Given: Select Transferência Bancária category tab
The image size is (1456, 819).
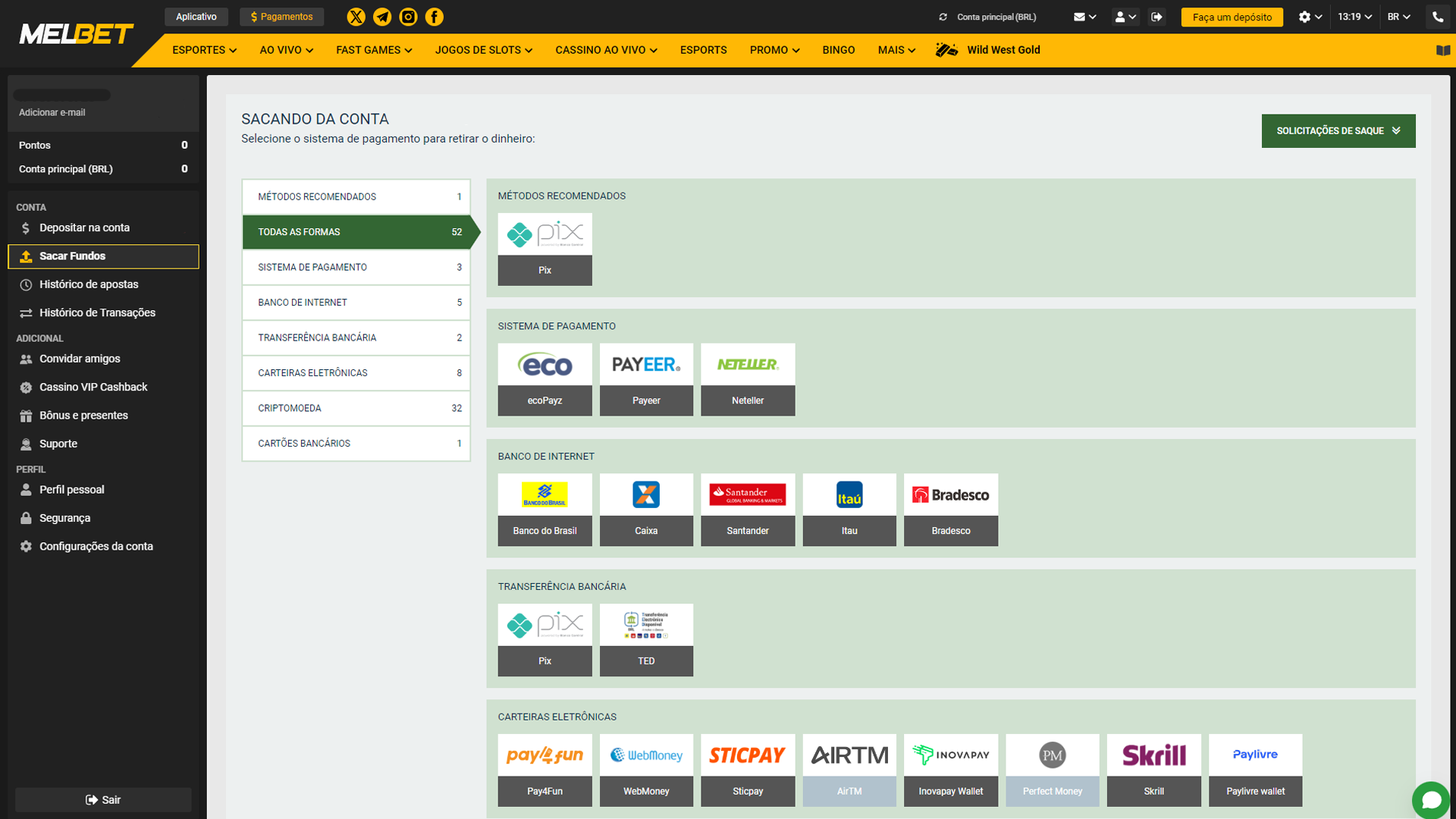Looking at the screenshot, I should pos(356,337).
